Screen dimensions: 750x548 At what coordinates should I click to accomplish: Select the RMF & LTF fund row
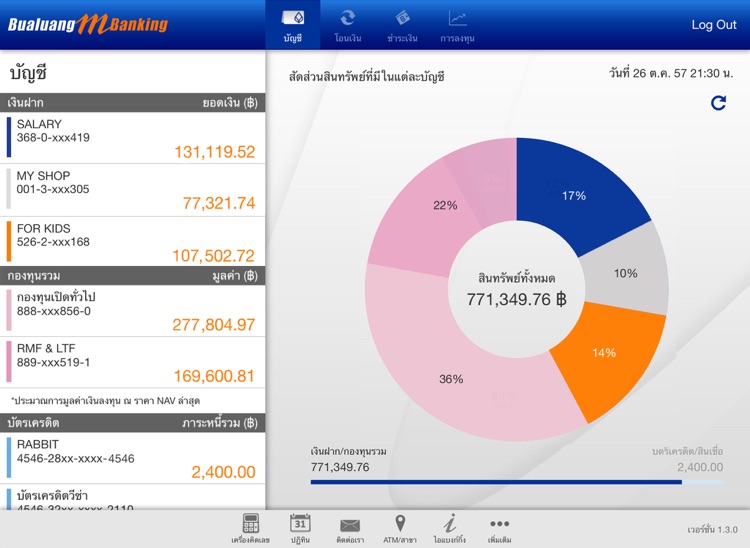click(132, 362)
